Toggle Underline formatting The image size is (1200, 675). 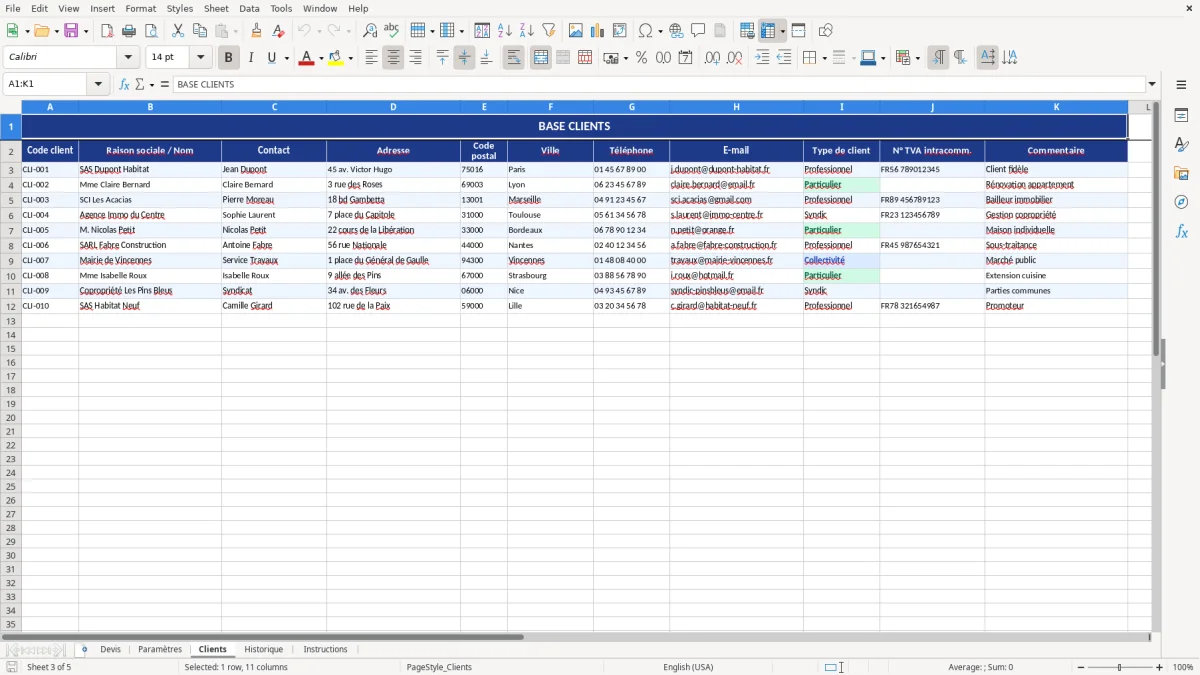point(271,58)
